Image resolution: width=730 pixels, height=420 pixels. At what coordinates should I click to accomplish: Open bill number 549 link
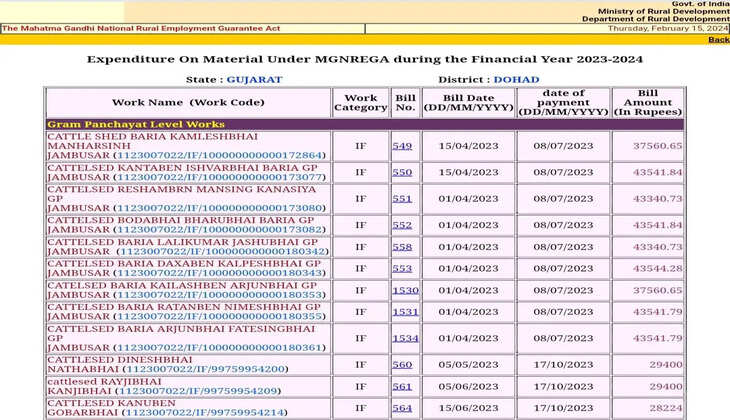click(x=402, y=146)
